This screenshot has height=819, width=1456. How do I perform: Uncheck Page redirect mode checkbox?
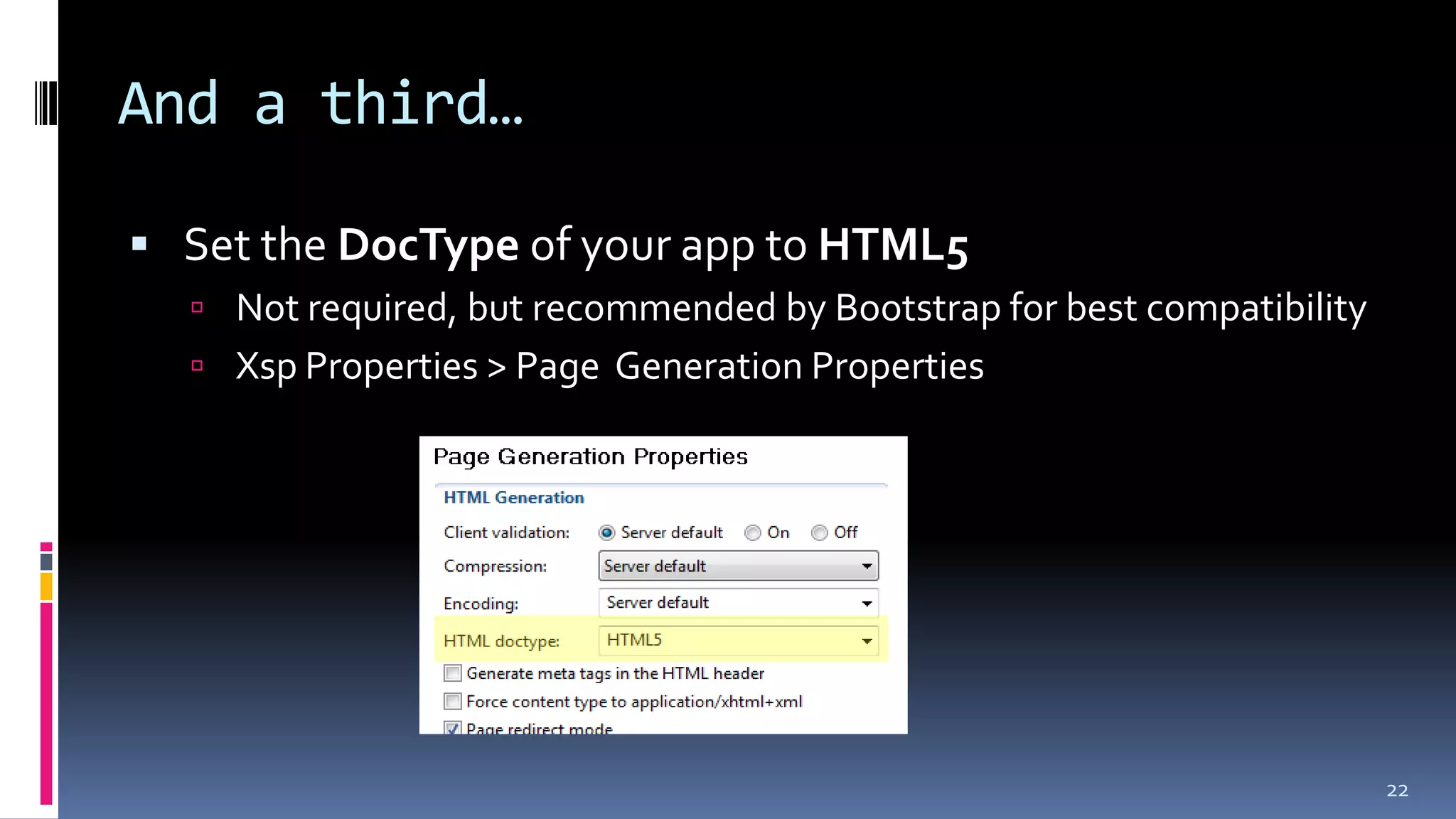click(452, 728)
